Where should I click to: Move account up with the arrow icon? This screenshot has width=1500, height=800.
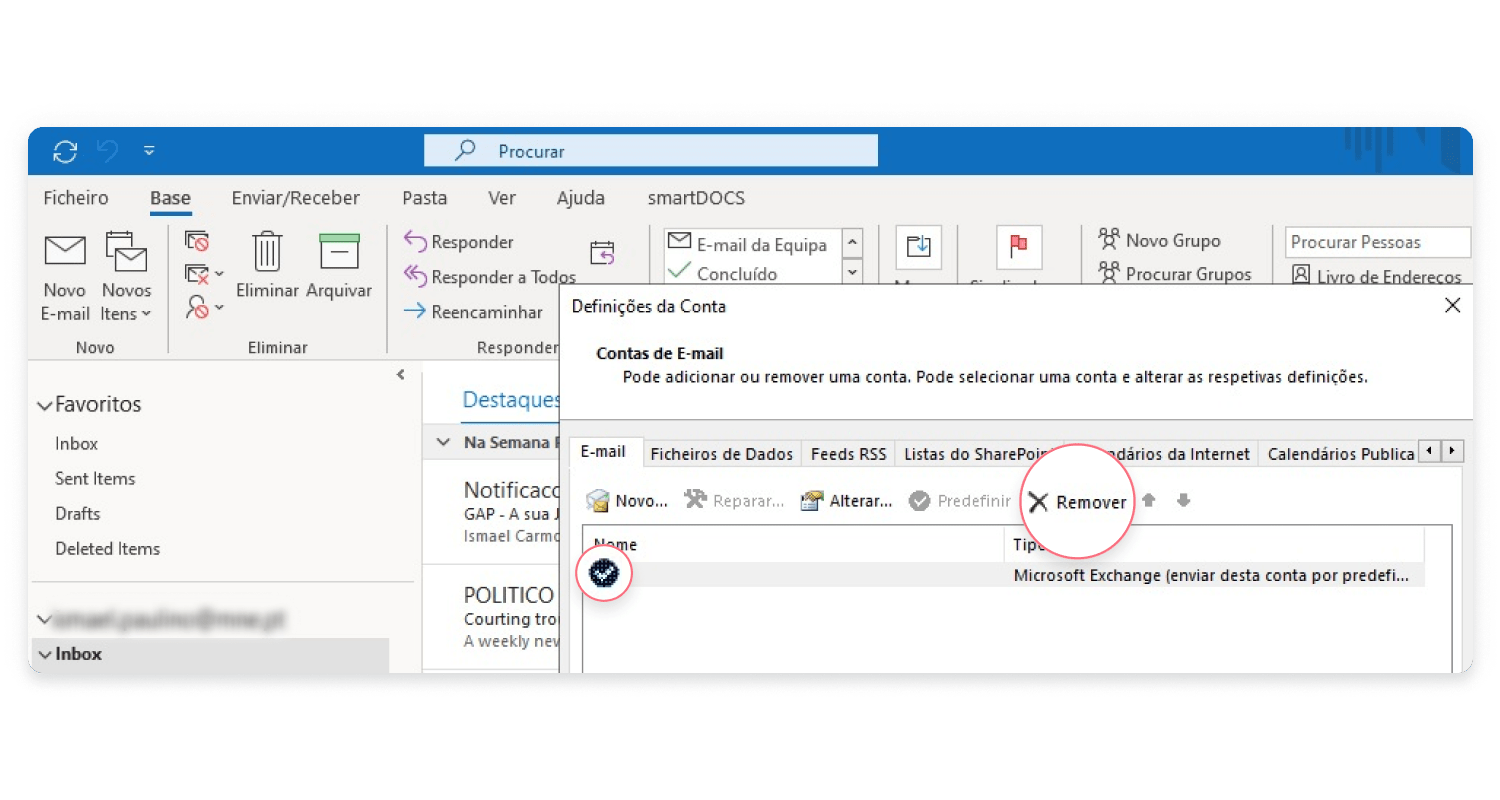coord(1149,500)
